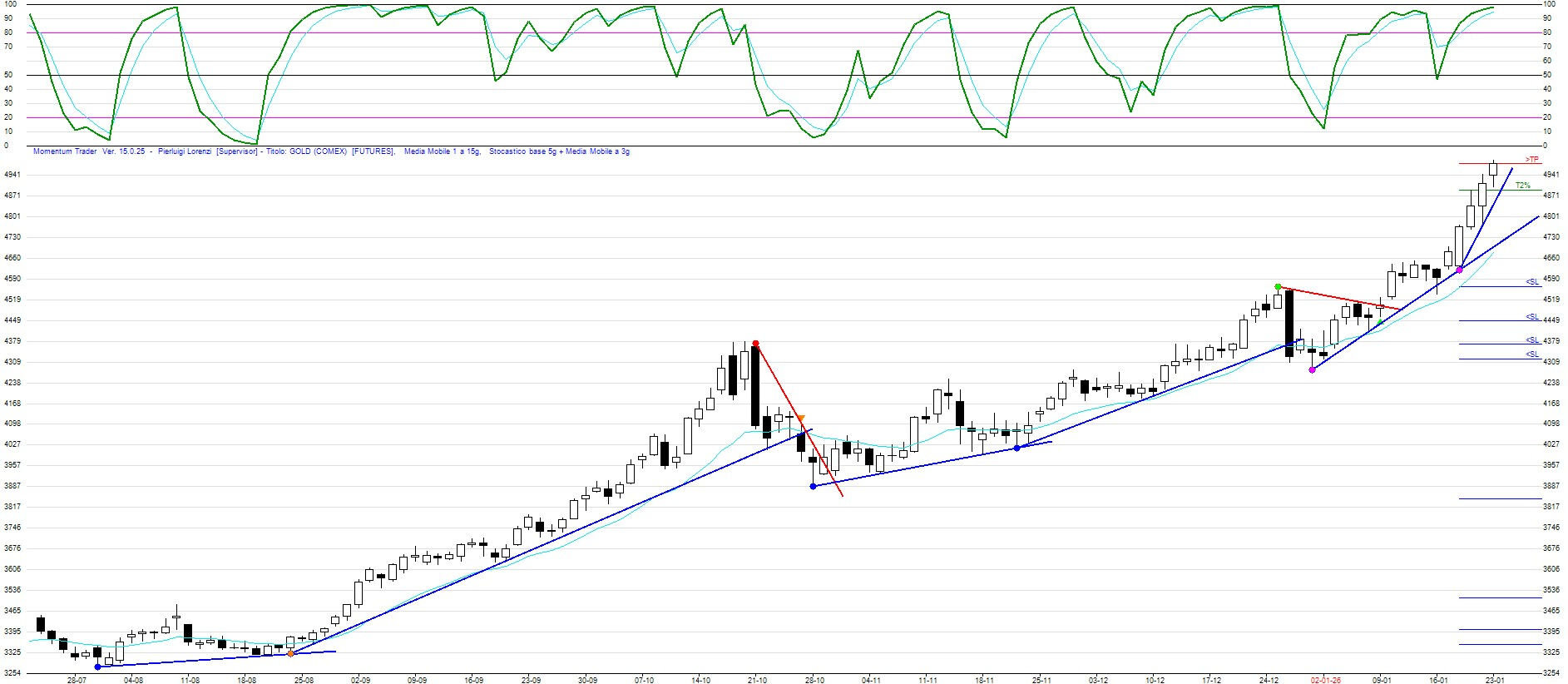Select the lowest <SL stop-loss label
Screen dimensions: 1568x684
1532,354
